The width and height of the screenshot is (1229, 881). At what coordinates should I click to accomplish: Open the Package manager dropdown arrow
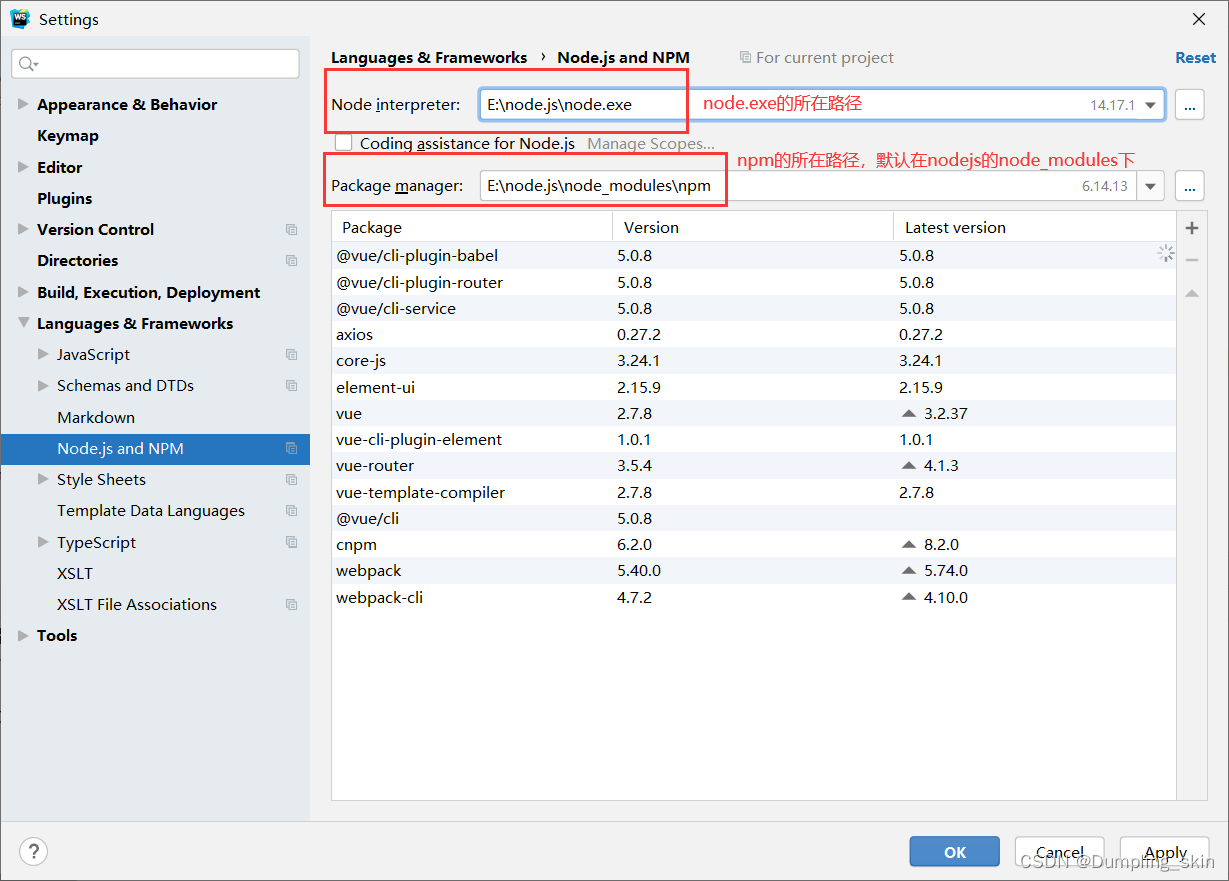tap(1151, 186)
